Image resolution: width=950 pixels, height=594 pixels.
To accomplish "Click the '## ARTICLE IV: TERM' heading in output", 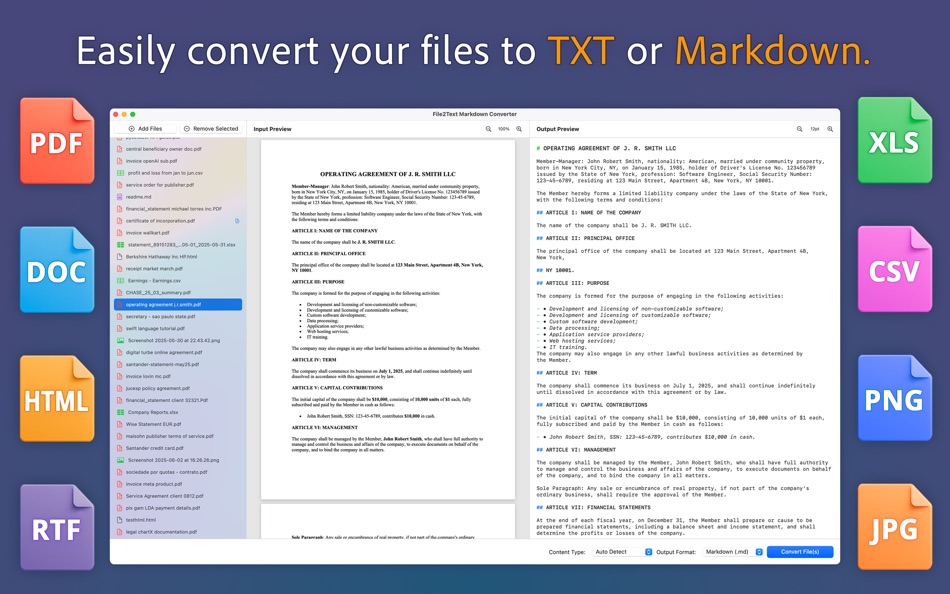I will (566, 373).
